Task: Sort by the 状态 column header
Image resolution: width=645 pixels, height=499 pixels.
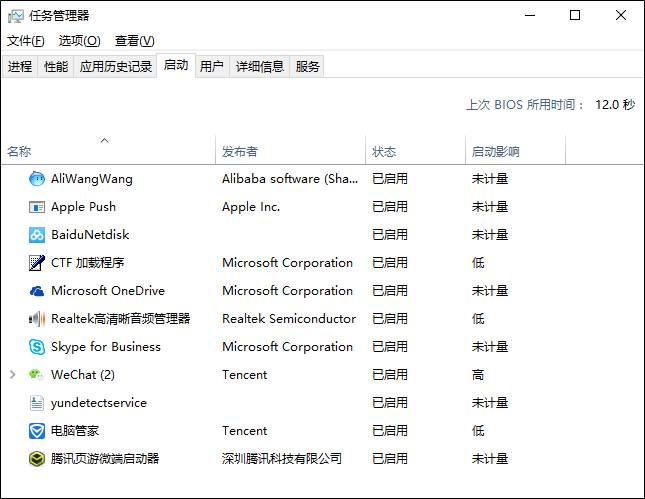Action: (x=415, y=151)
